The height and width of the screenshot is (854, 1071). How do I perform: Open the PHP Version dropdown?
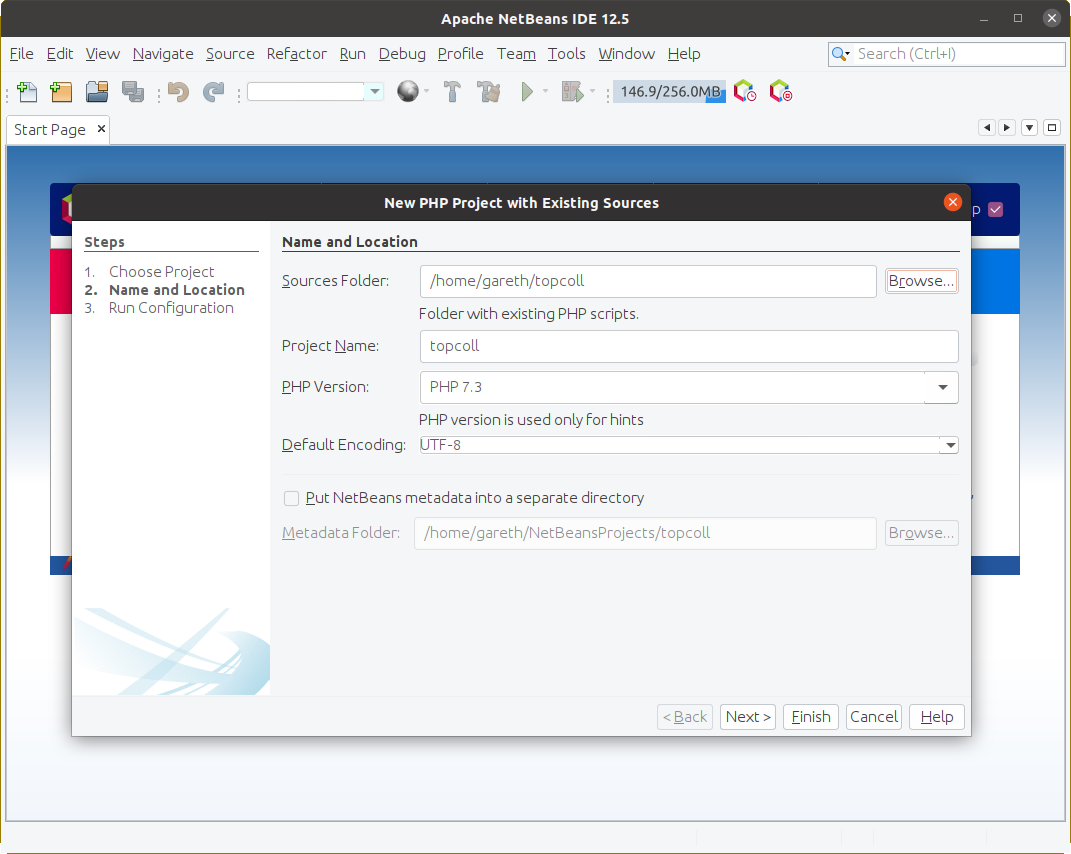pos(943,387)
